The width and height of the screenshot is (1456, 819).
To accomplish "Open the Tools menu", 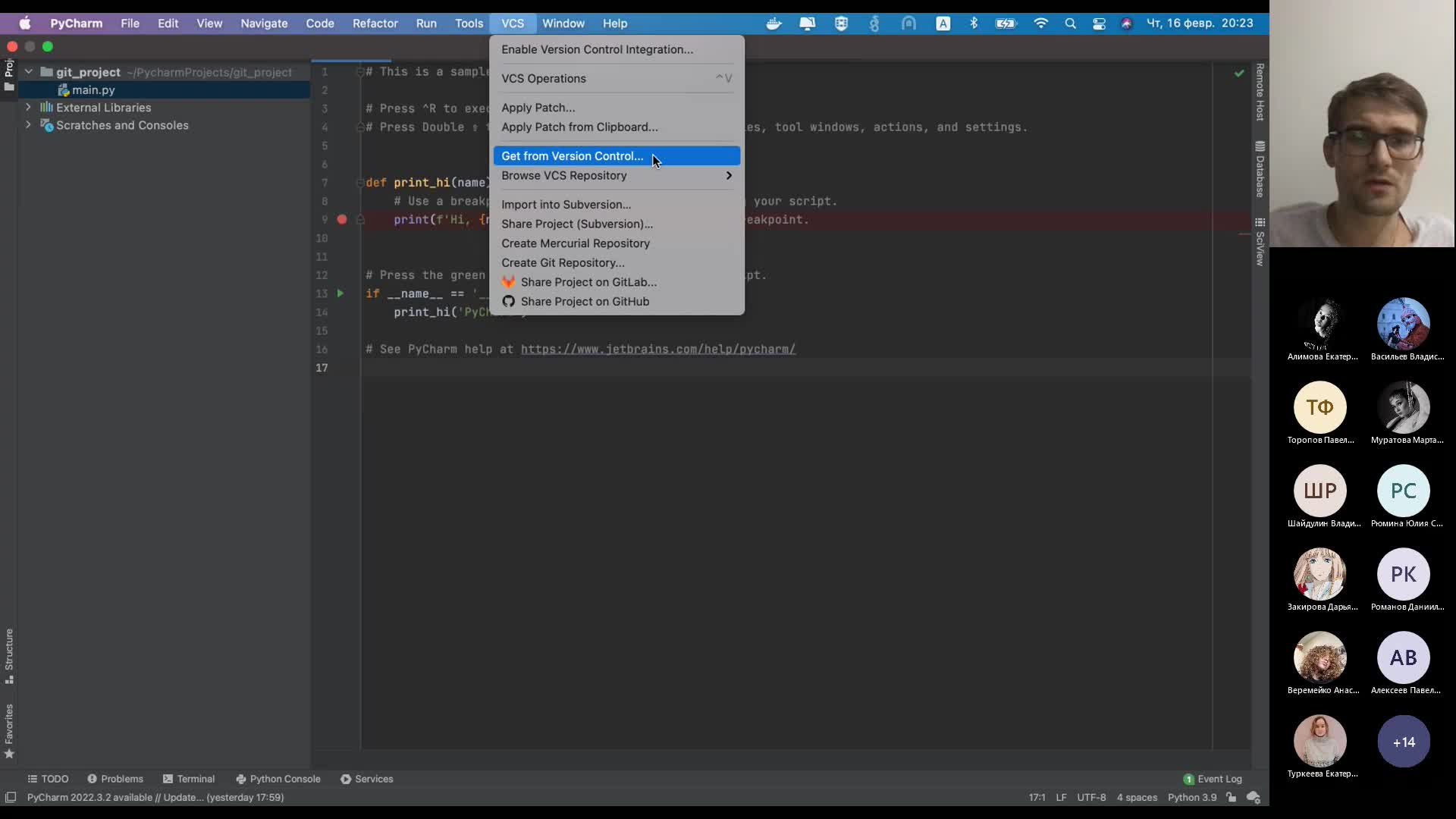I will [469, 24].
